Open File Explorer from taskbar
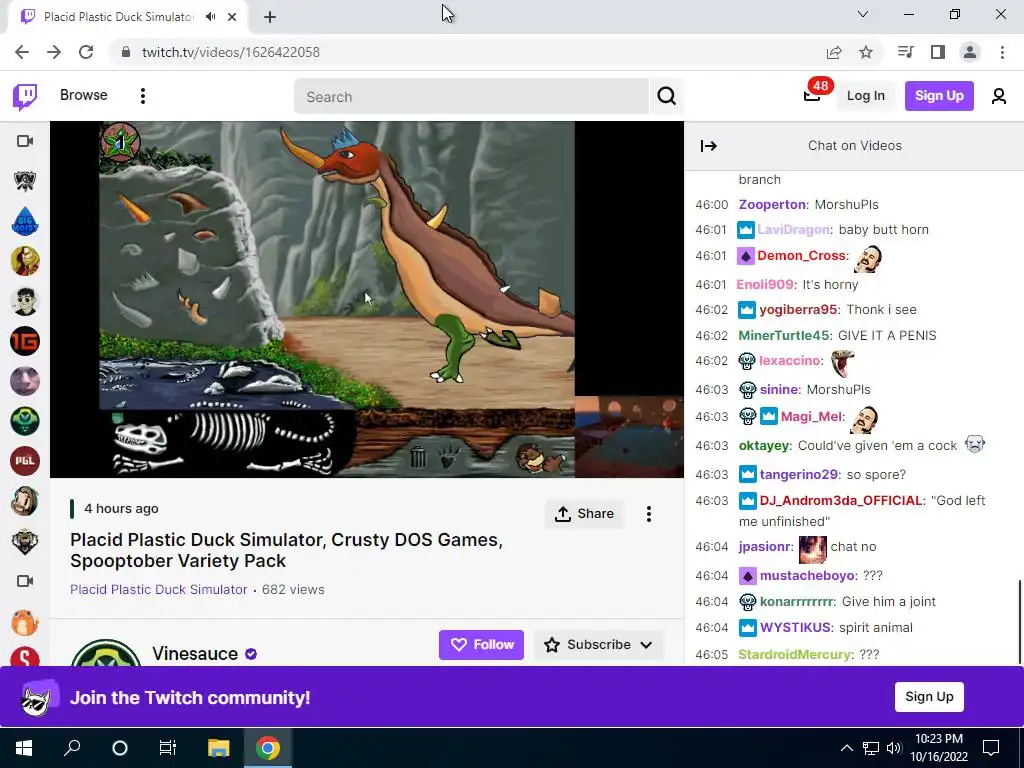 point(219,747)
